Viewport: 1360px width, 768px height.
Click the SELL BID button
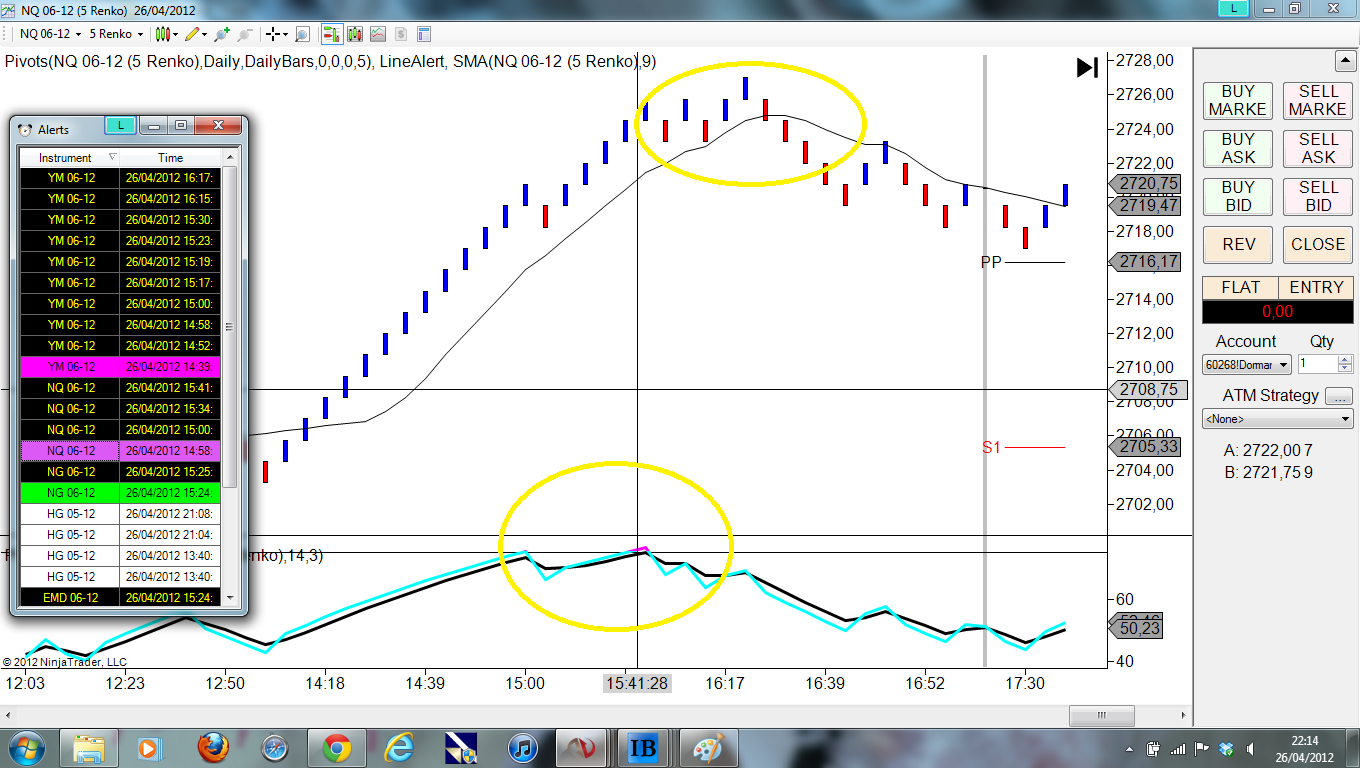(x=1317, y=196)
